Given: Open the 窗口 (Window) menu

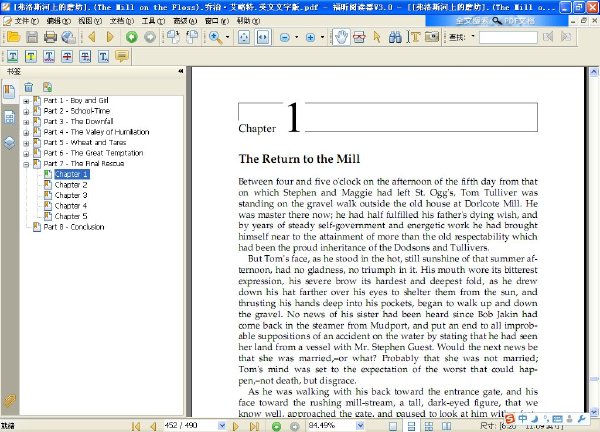Looking at the screenshot, I should (x=217, y=21).
